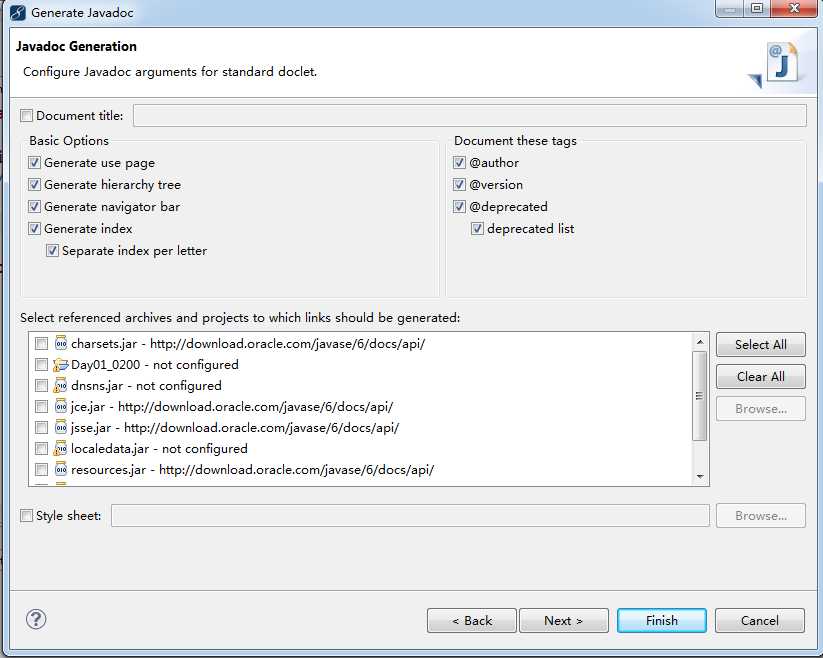The height and width of the screenshot is (658, 823).
Task: Enable the Style sheet checkbox
Action: 26,516
